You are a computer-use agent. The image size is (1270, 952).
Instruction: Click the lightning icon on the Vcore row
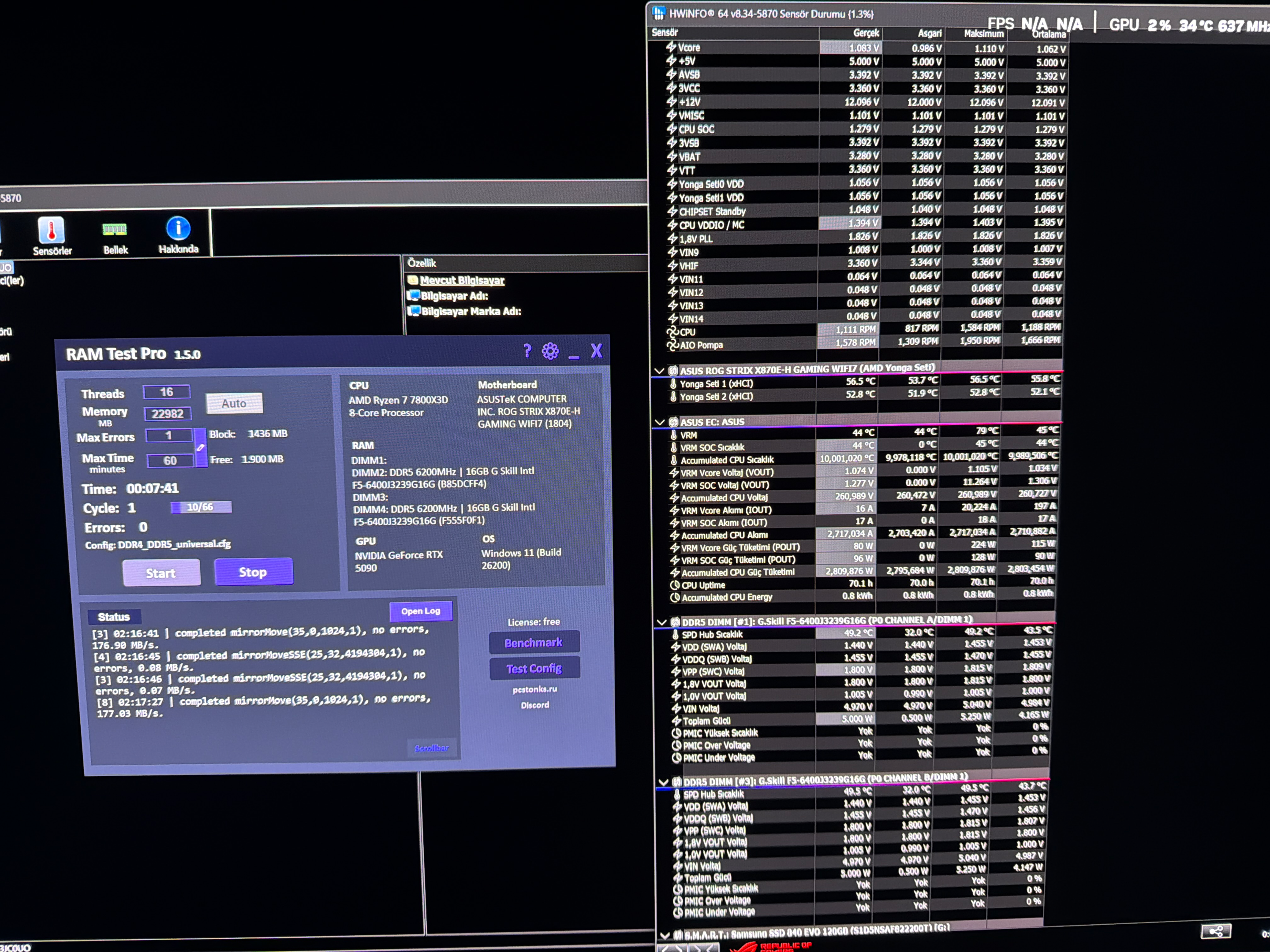pyautogui.click(x=671, y=47)
